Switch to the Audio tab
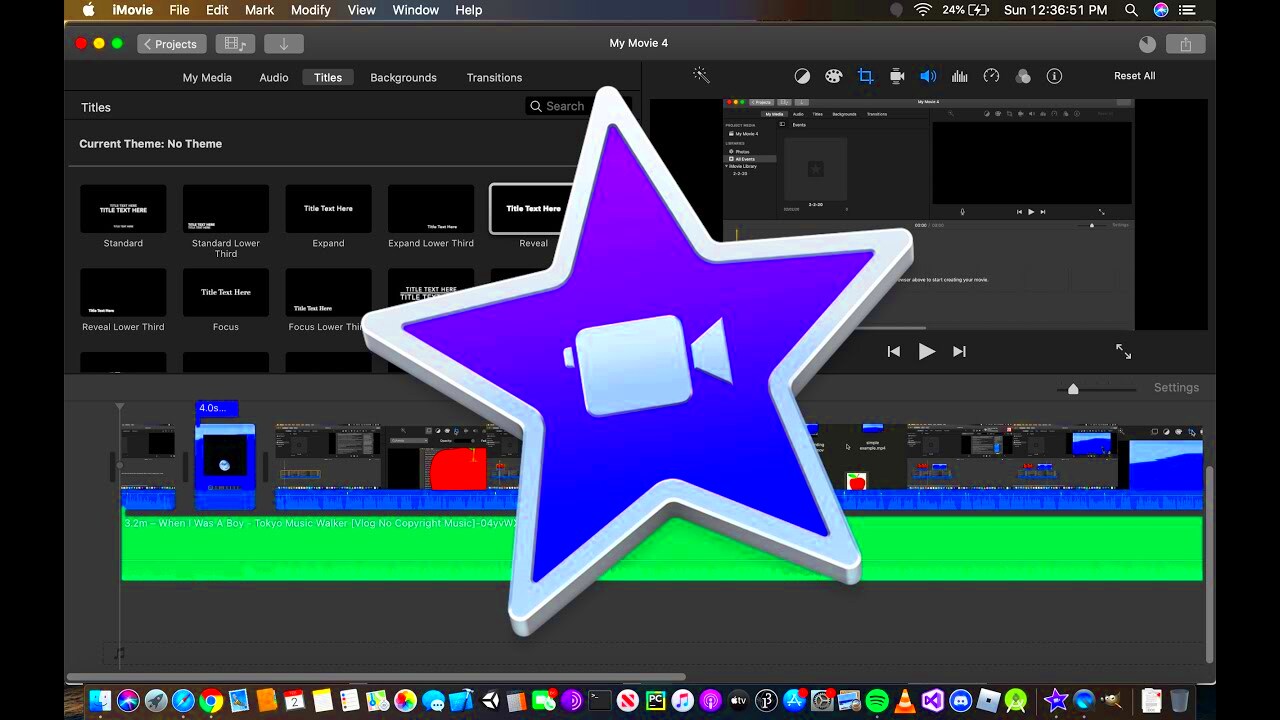 pyautogui.click(x=274, y=77)
